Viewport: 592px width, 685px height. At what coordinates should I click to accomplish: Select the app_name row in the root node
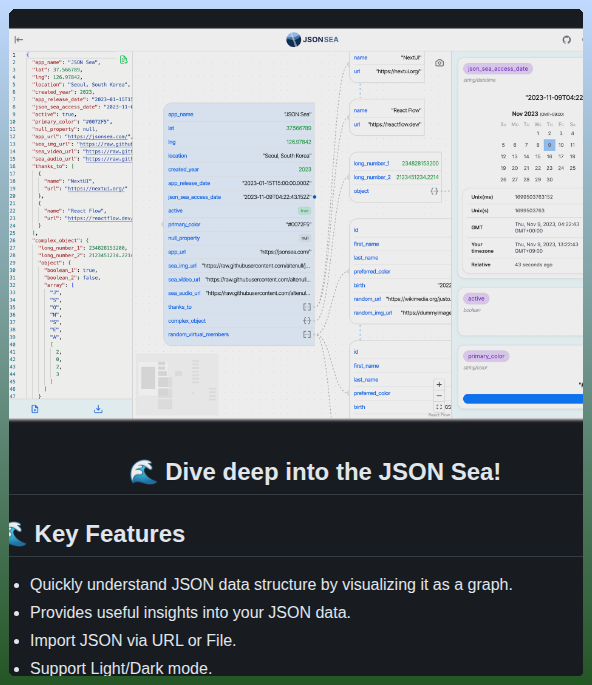pos(239,114)
